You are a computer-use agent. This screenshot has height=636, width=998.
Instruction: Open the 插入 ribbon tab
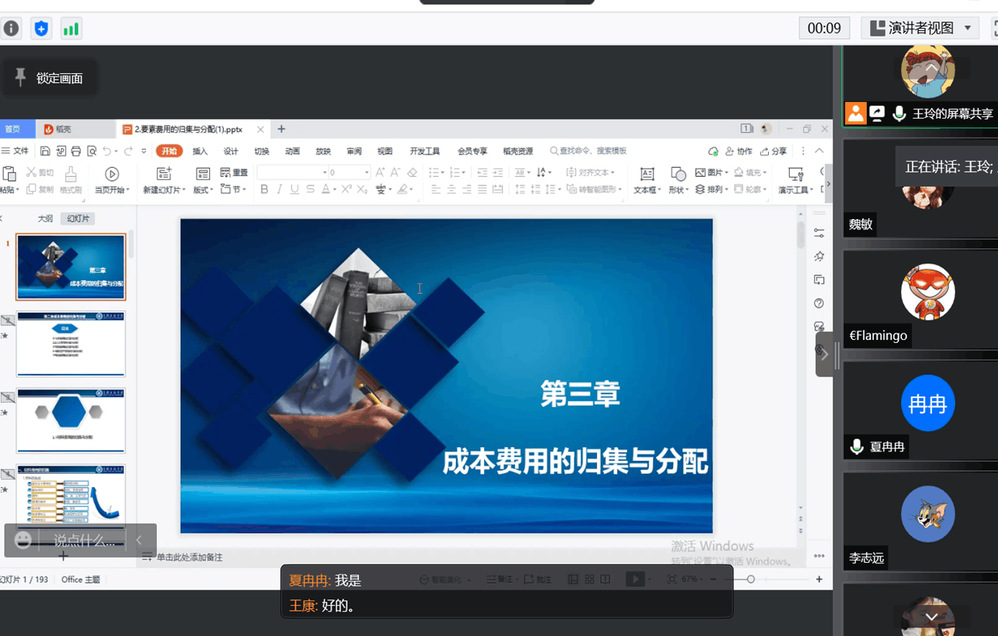click(200, 151)
